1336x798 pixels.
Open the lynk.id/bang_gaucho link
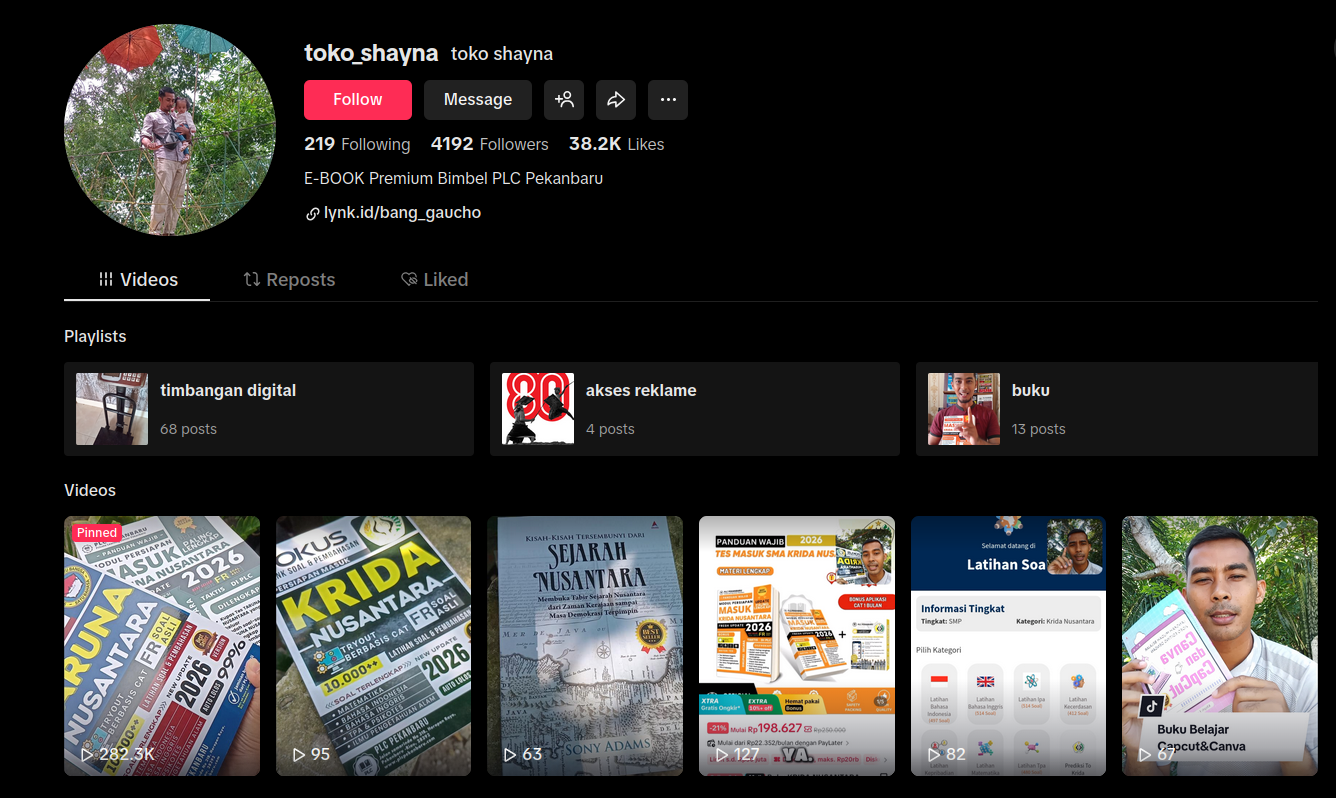pyautogui.click(x=402, y=213)
